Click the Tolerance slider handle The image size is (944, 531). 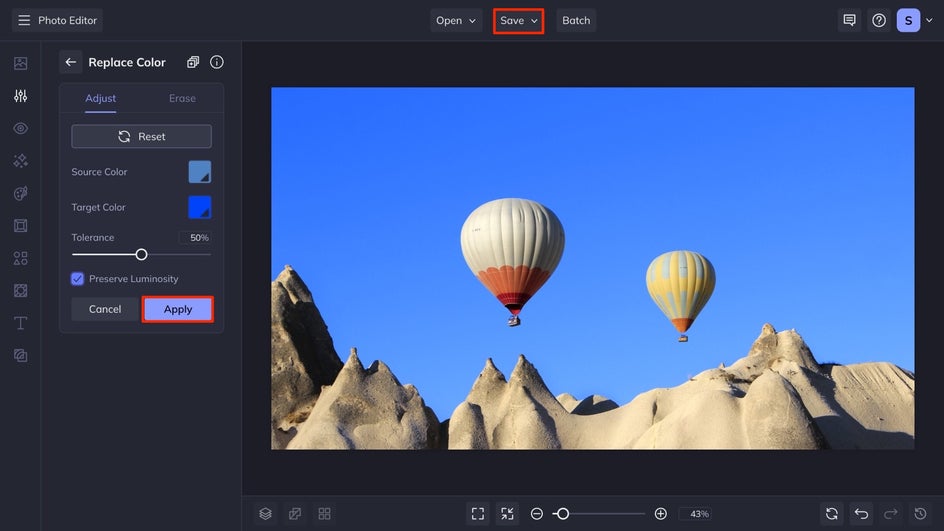pyautogui.click(x=141, y=255)
